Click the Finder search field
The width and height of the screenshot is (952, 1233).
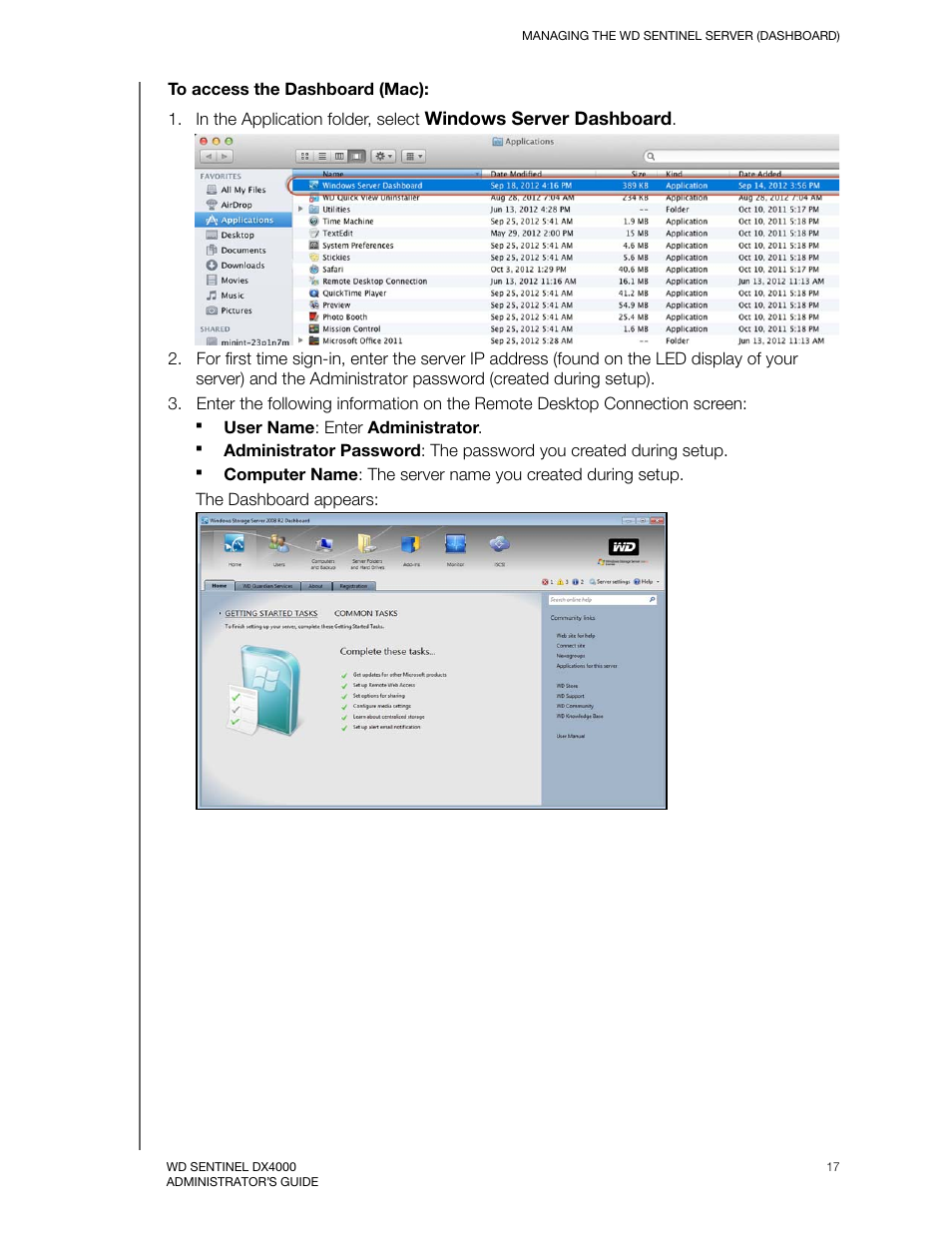tap(741, 157)
